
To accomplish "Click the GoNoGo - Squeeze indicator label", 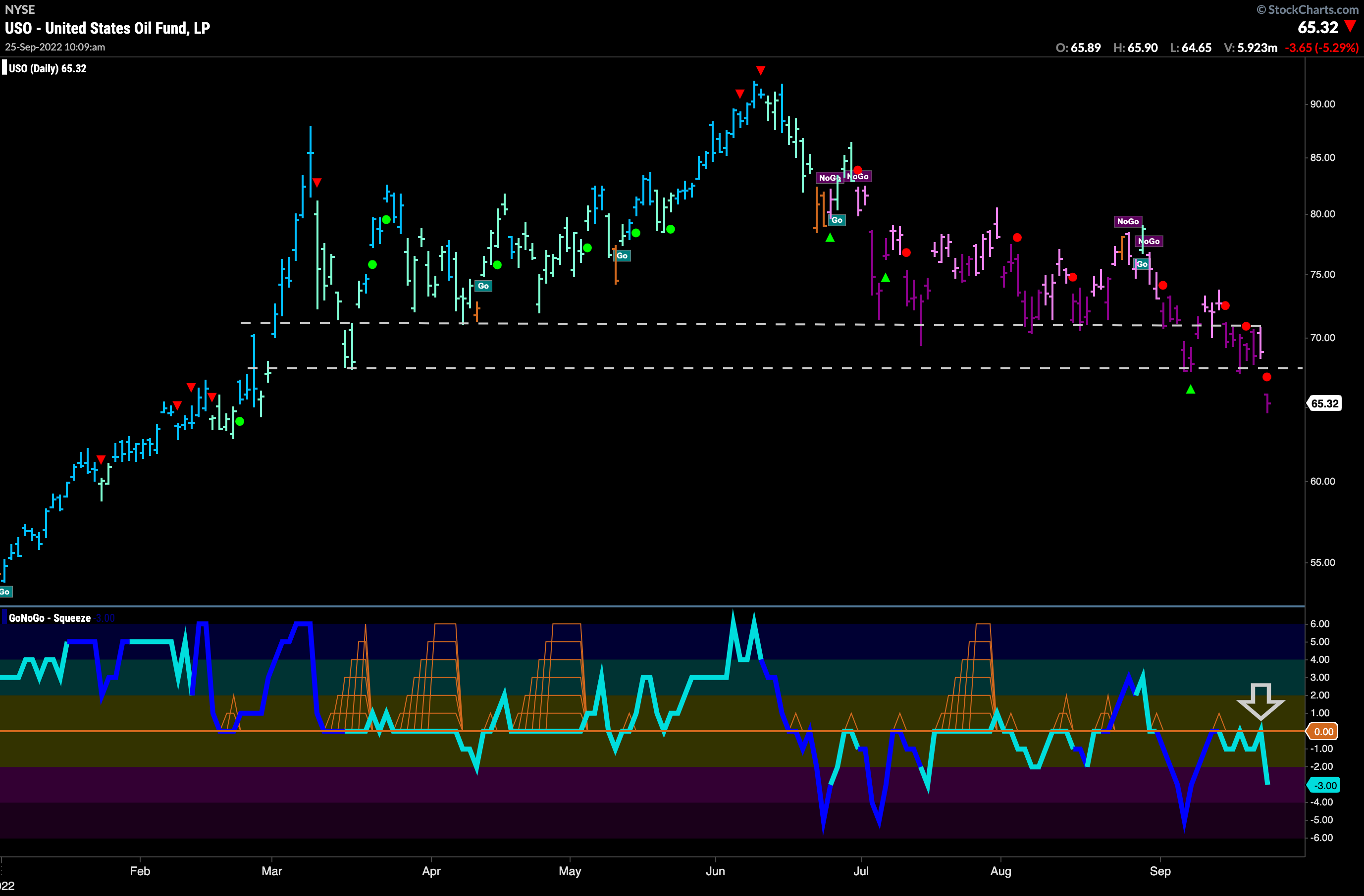I will coord(50,618).
